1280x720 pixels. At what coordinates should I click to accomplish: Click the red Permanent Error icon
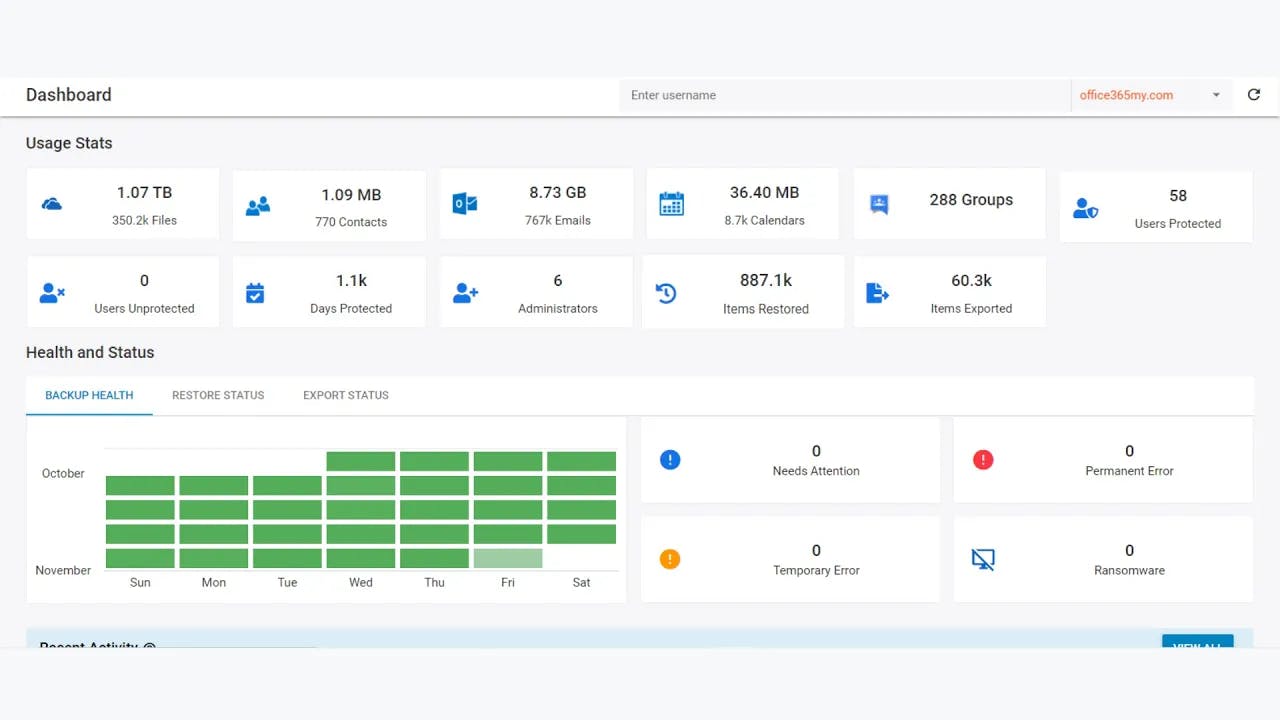coord(983,459)
